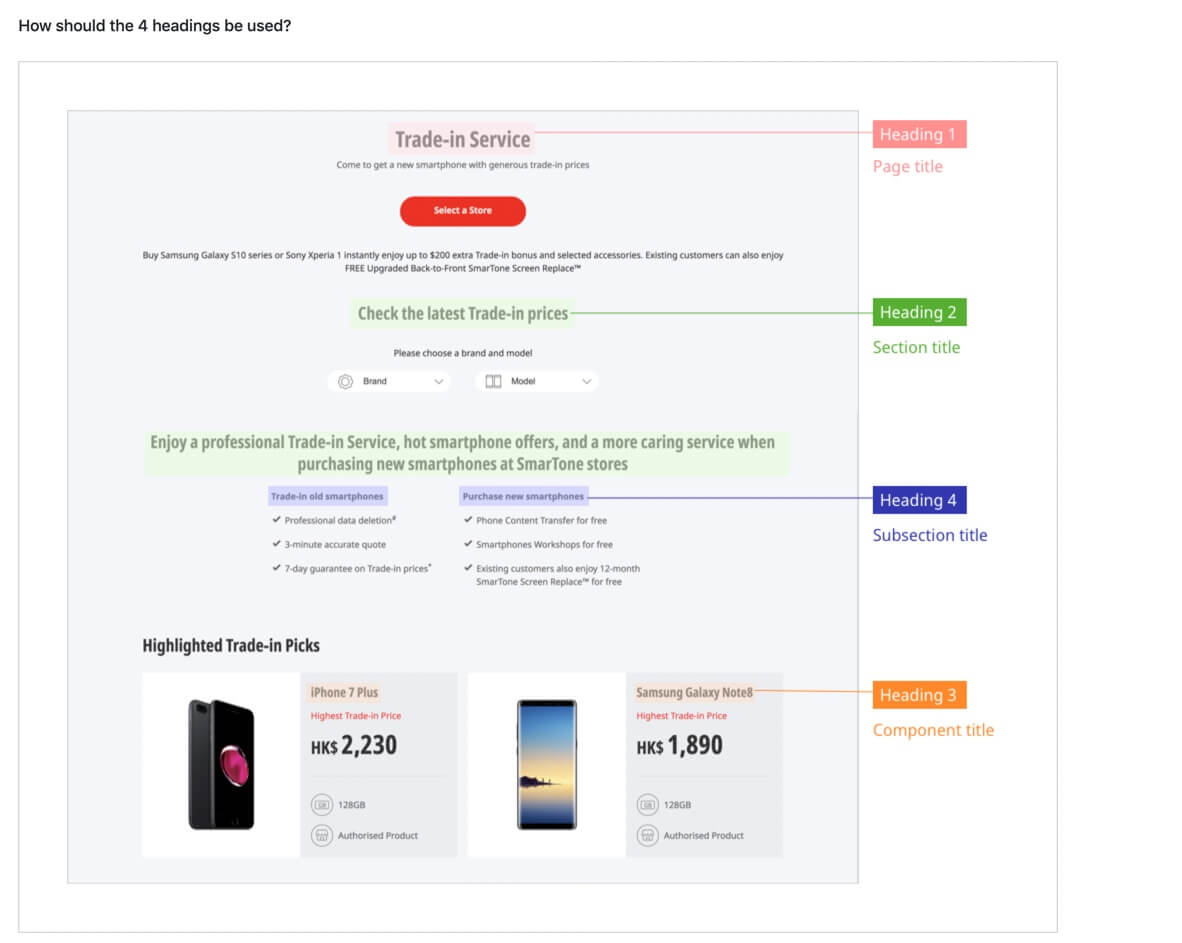The width and height of the screenshot is (1182, 943).
Task: Click the checkmark next to Professional data deletion
Action: (276, 520)
